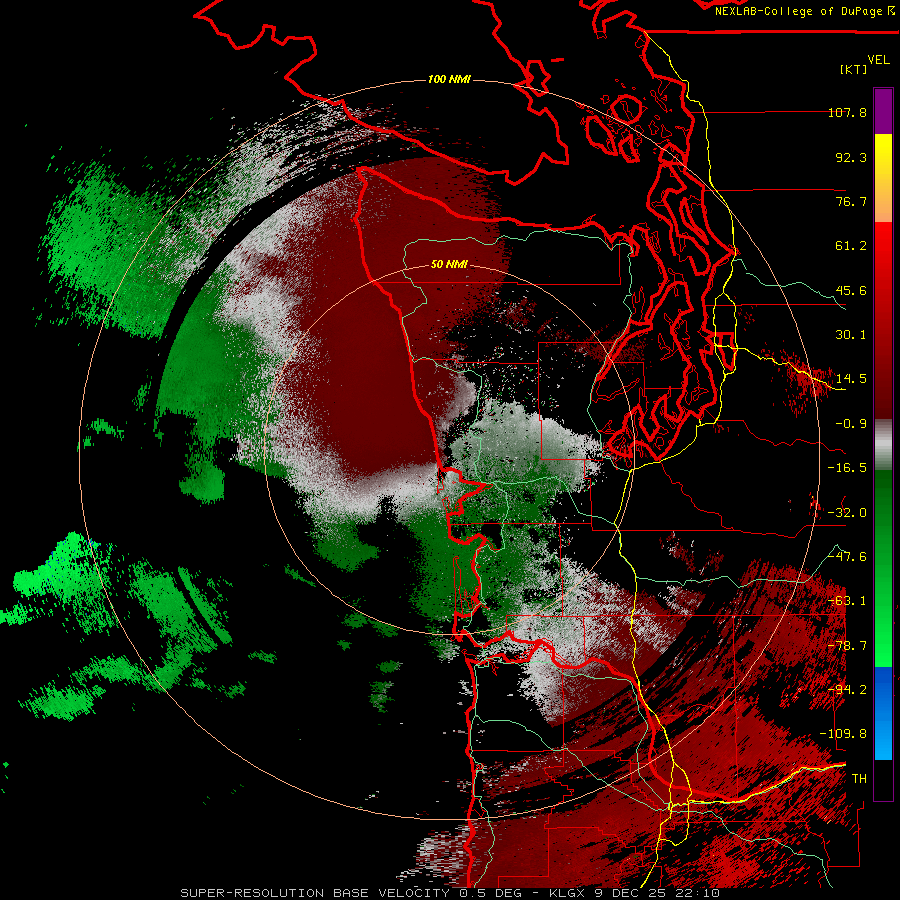This screenshot has width=900, height=900.
Task: Click the Super-Resolution Base Velocity caption
Action: 450,893
